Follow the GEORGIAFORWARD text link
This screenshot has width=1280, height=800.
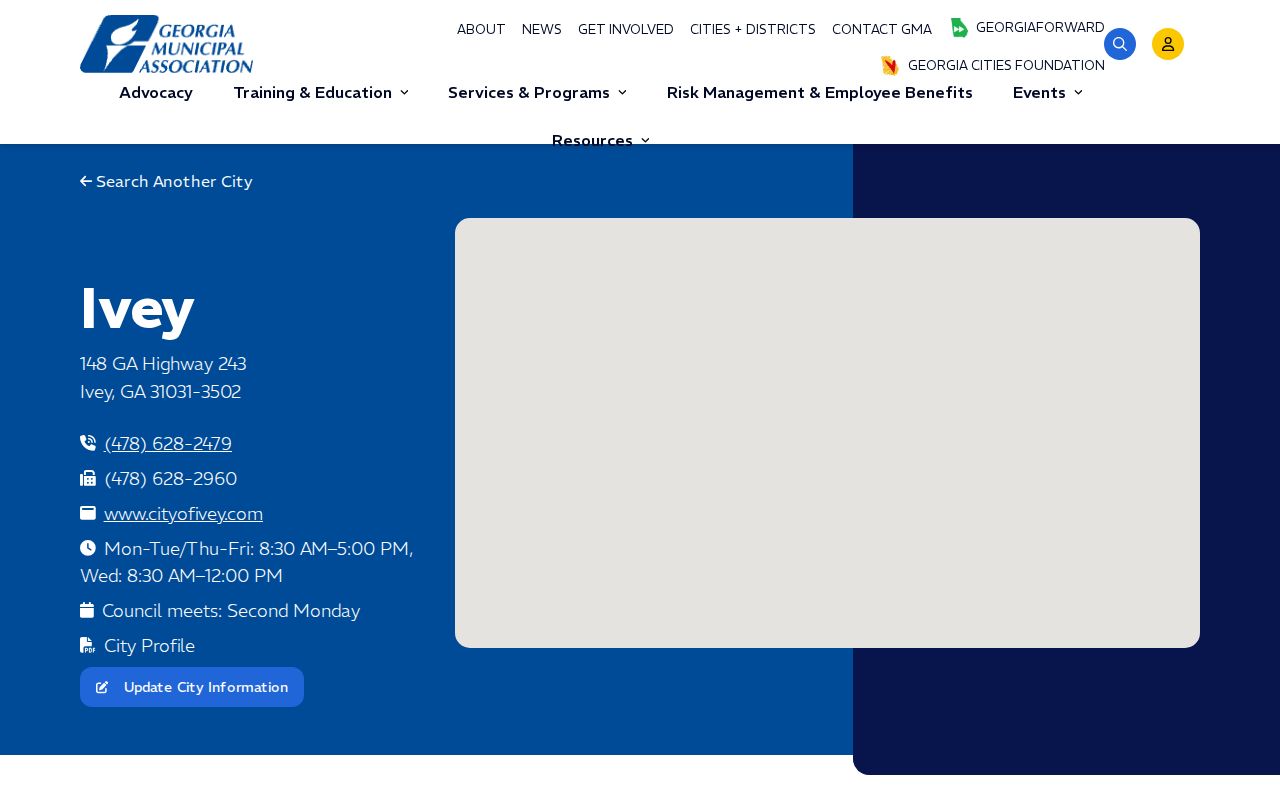pos(1040,28)
